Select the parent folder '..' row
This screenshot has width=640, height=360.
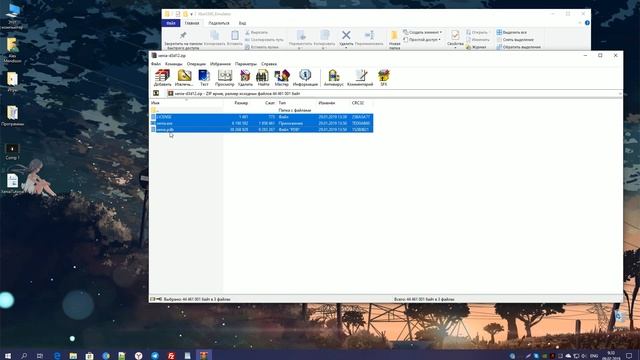click(x=261, y=110)
